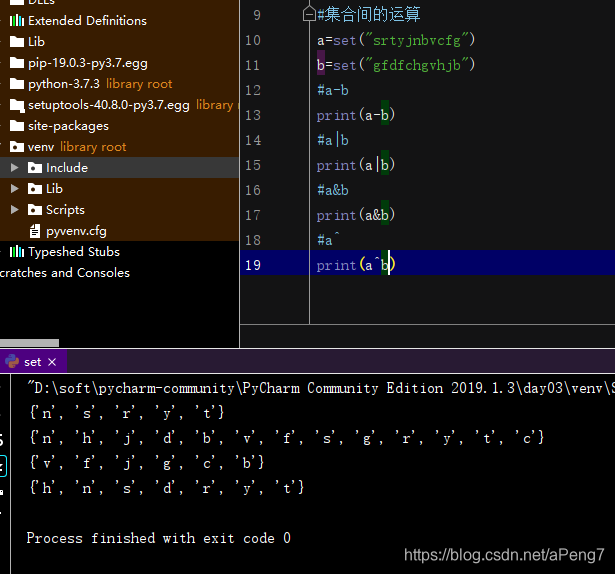The height and width of the screenshot is (574, 615).
Task: Click the #a&b comment line
Action: click(333, 190)
